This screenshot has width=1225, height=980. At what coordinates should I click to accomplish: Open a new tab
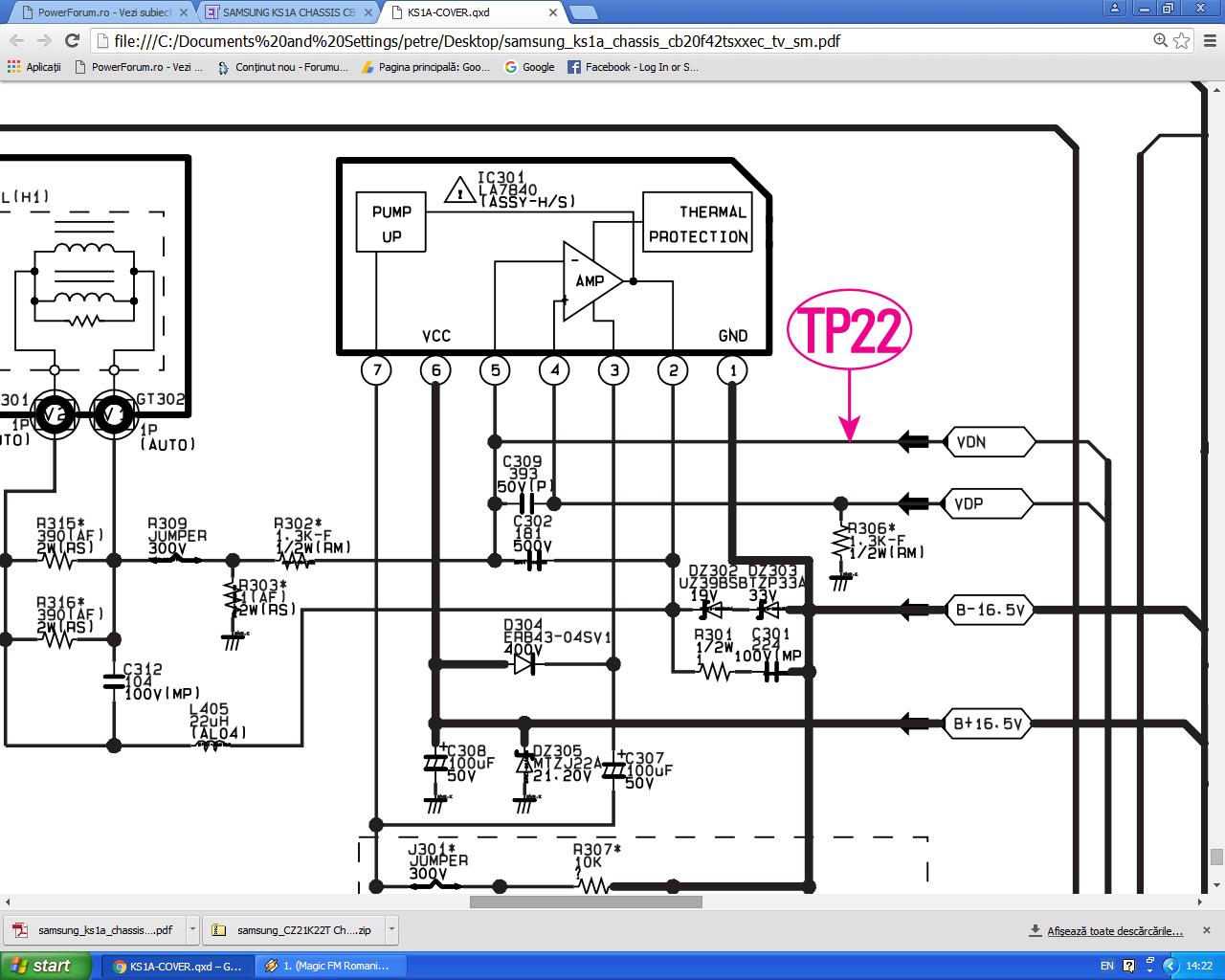pyautogui.click(x=584, y=13)
